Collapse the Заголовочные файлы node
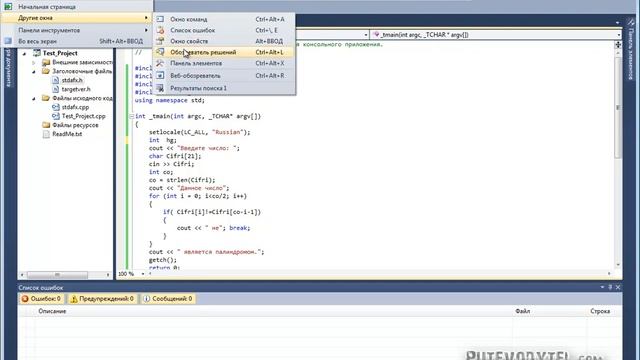This screenshot has height=360, width=640. (x=34, y=71)
